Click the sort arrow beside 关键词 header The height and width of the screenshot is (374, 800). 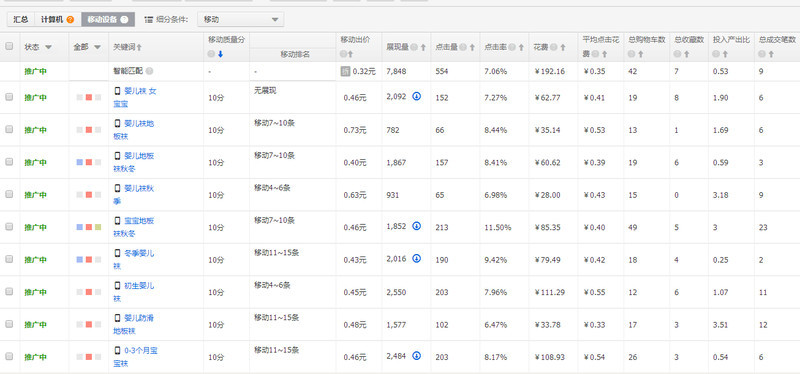tap(139, 47)
